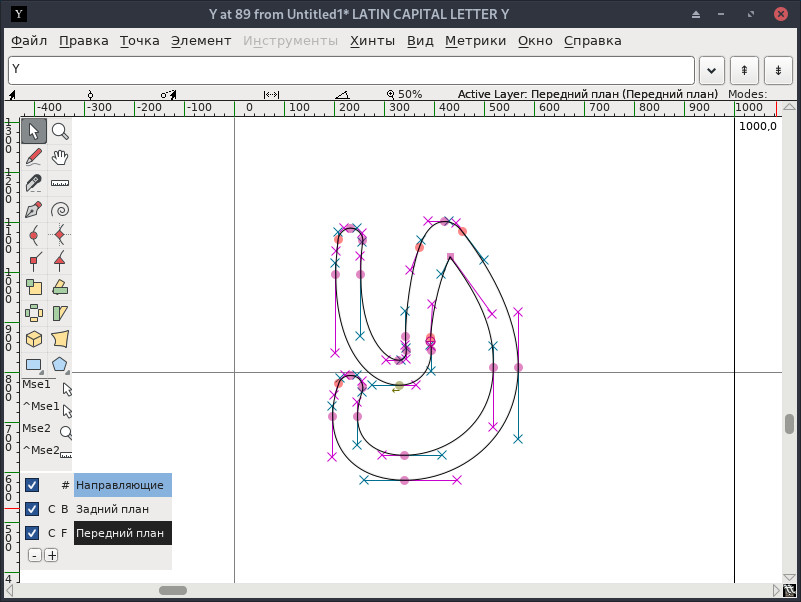
Task: Open the Элемент menu
Action: [x=201, y=41]
